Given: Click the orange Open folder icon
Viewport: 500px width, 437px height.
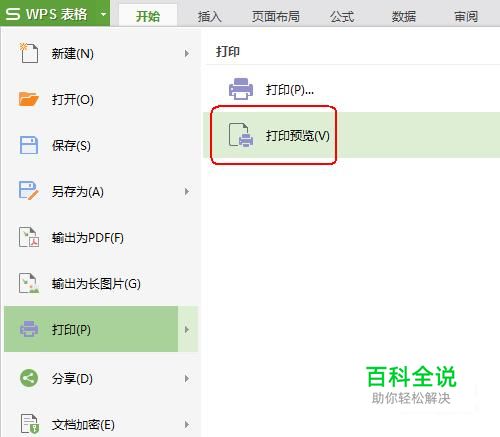Looking at the screenshot, I should tap(29, 99).
